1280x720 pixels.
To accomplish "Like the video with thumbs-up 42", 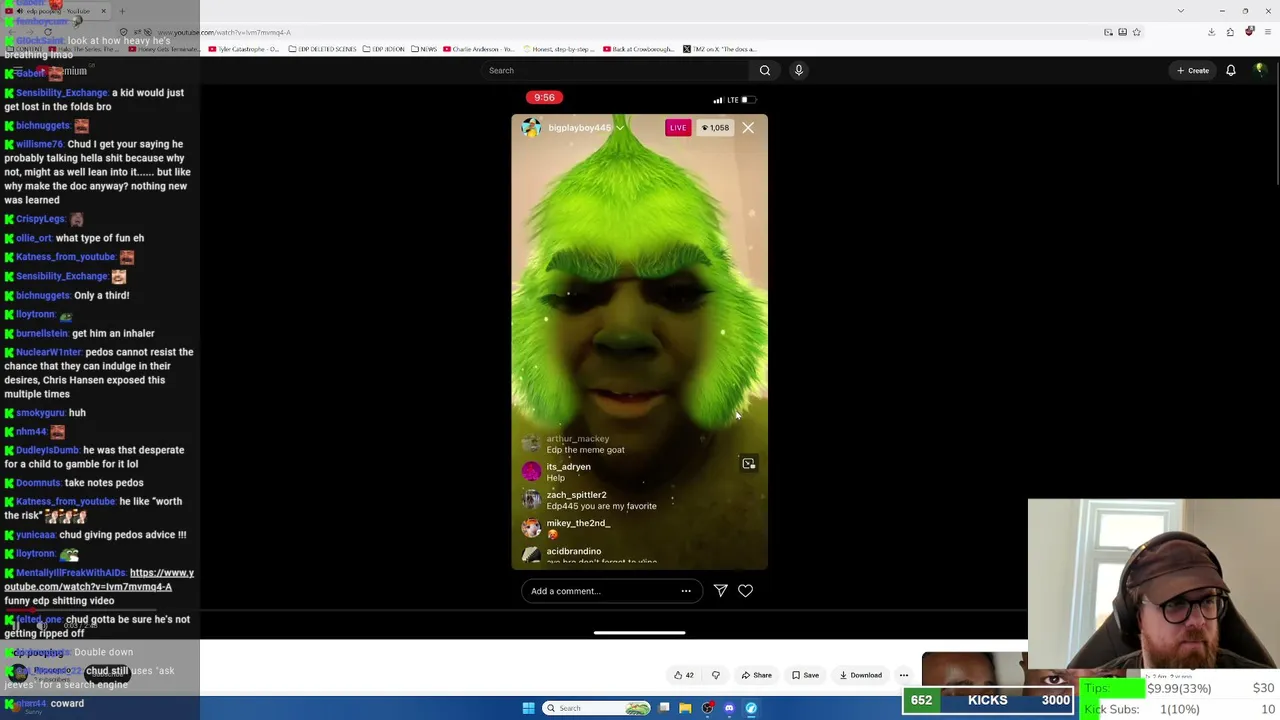I will 683,675.
